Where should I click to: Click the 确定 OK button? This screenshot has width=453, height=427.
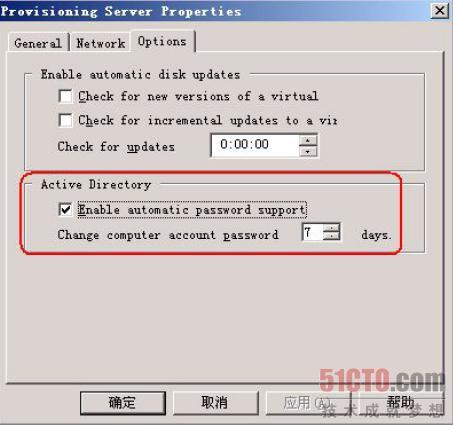123,403
